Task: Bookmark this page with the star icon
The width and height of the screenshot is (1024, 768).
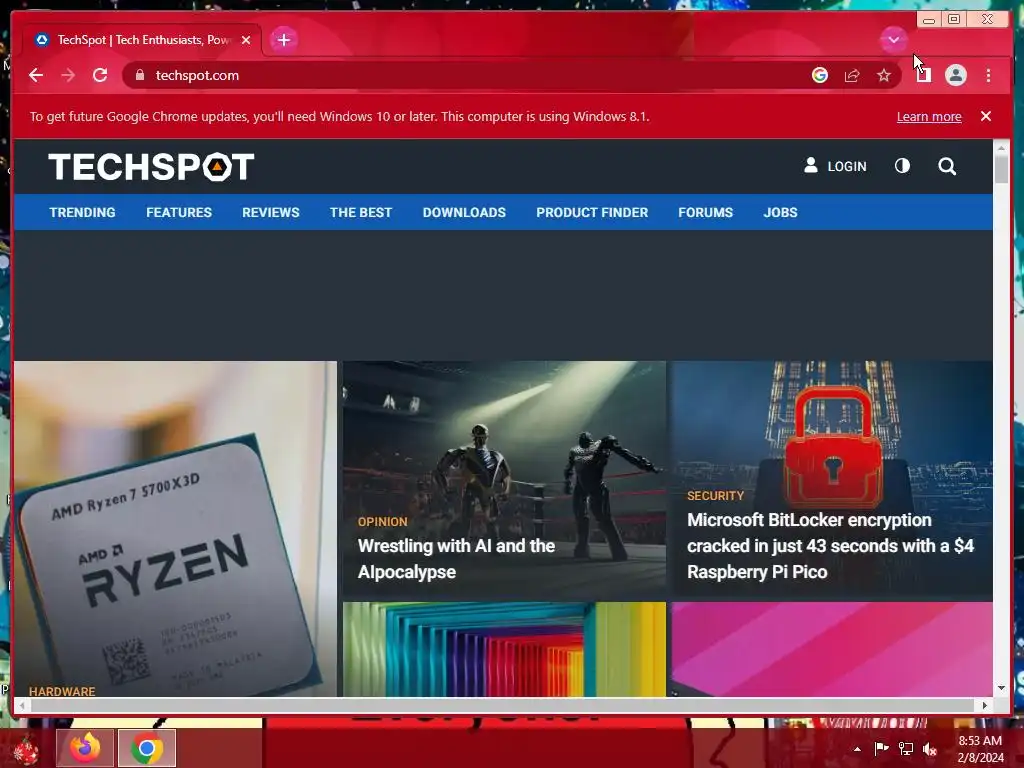Action: point(884,75)
